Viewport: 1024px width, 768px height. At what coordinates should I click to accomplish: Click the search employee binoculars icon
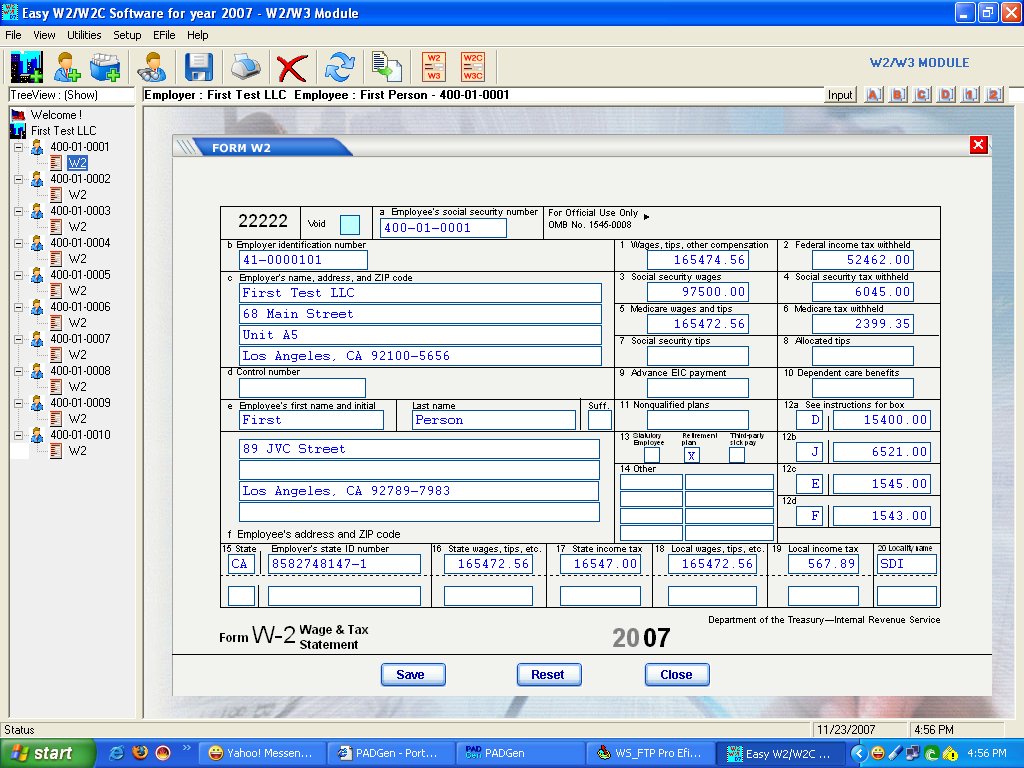tap(152, 67)
